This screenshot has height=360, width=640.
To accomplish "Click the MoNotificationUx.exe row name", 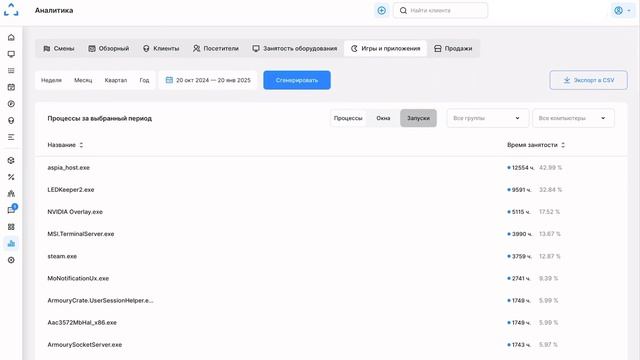I will point(78,278).
